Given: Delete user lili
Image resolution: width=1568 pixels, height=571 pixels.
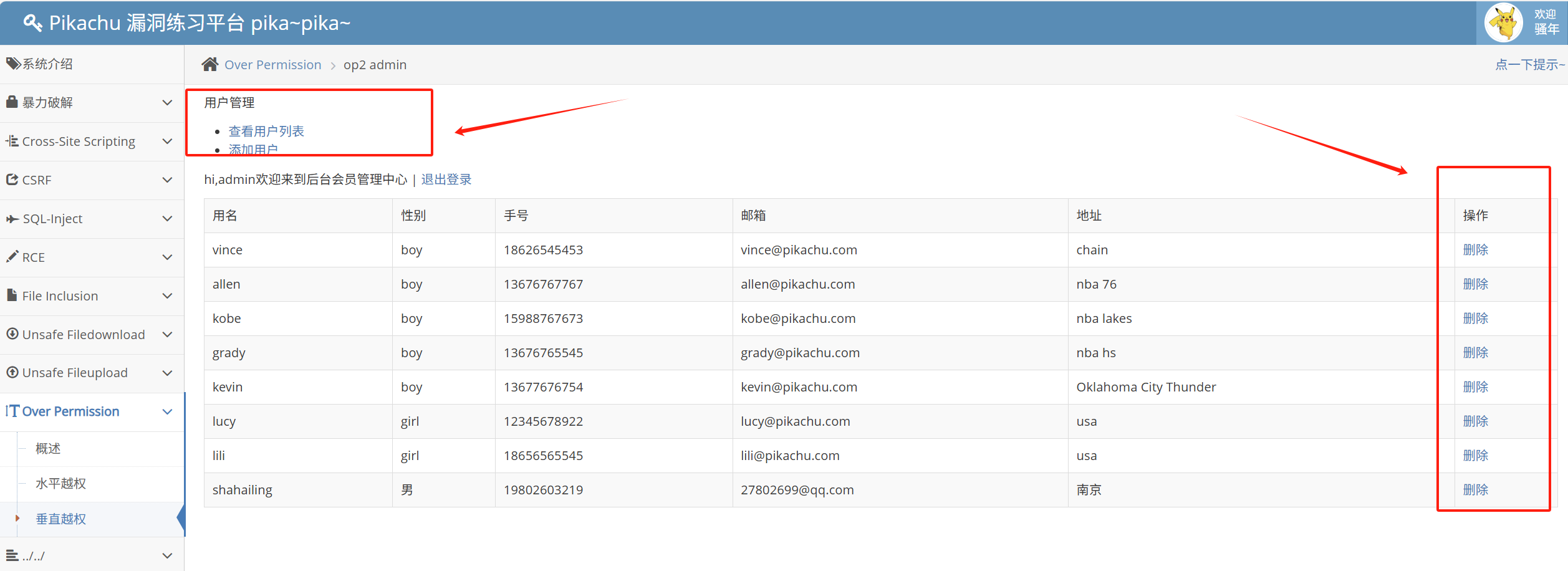Looking at the screenshot, I should tap(1475, 456).
